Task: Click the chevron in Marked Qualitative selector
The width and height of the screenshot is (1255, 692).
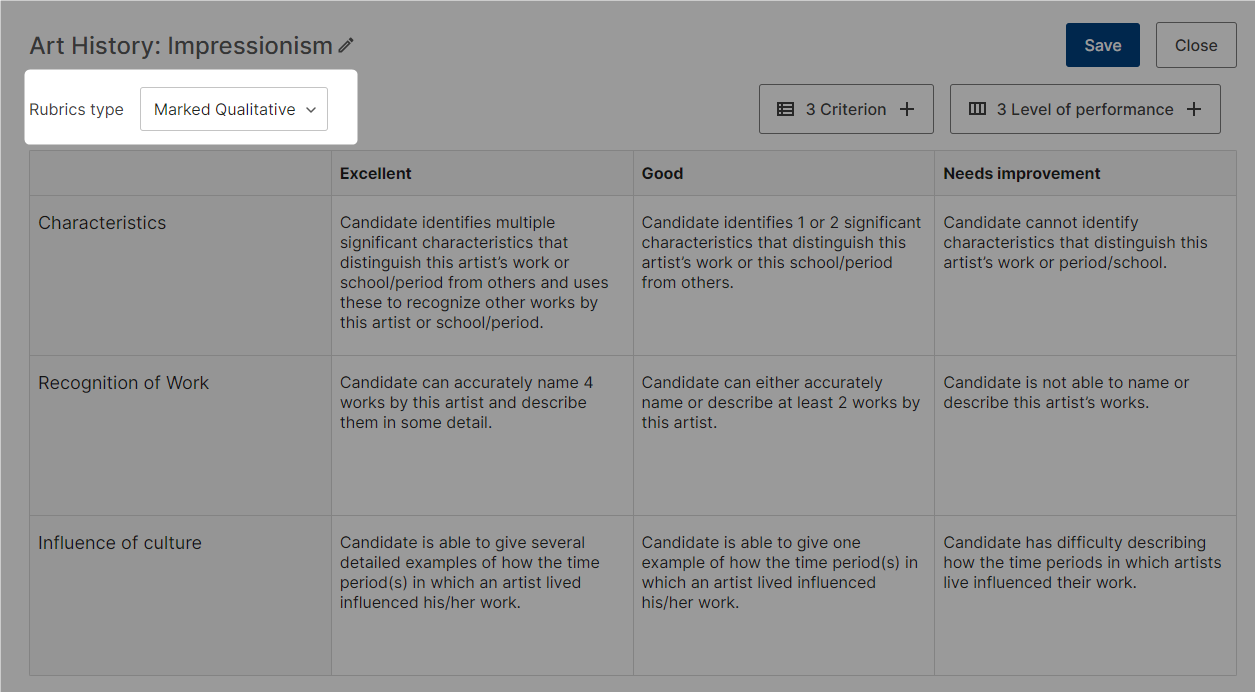Action: (x=310, y=110)
